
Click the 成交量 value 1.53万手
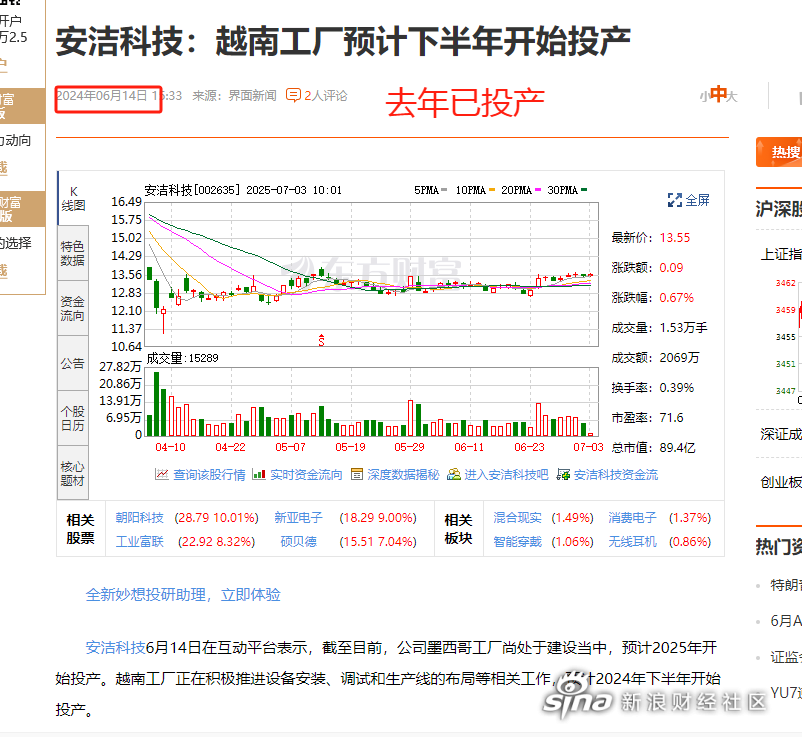(683, 328)
